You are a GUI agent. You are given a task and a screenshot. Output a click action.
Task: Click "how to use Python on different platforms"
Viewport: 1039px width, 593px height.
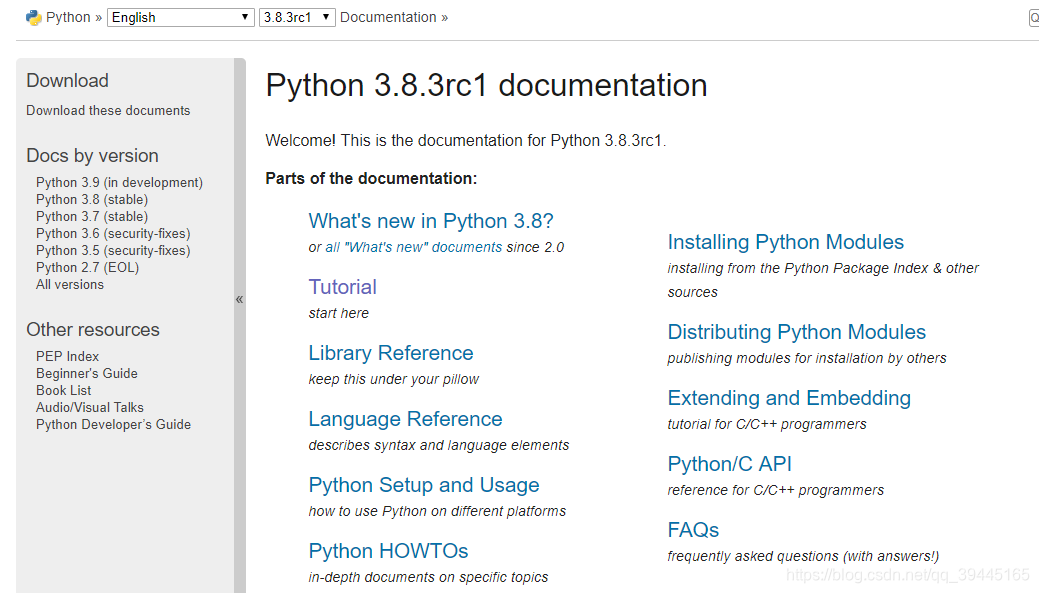click(437, 512)
